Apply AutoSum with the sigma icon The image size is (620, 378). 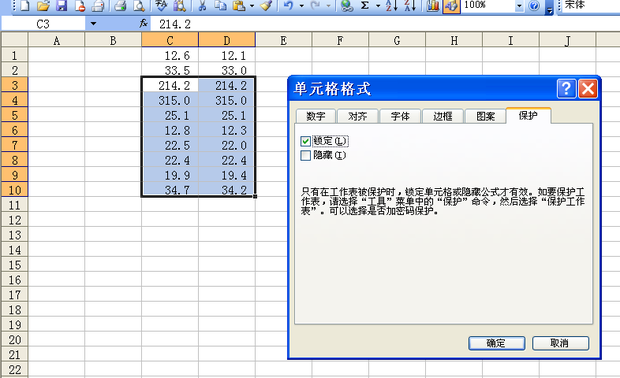365,5
